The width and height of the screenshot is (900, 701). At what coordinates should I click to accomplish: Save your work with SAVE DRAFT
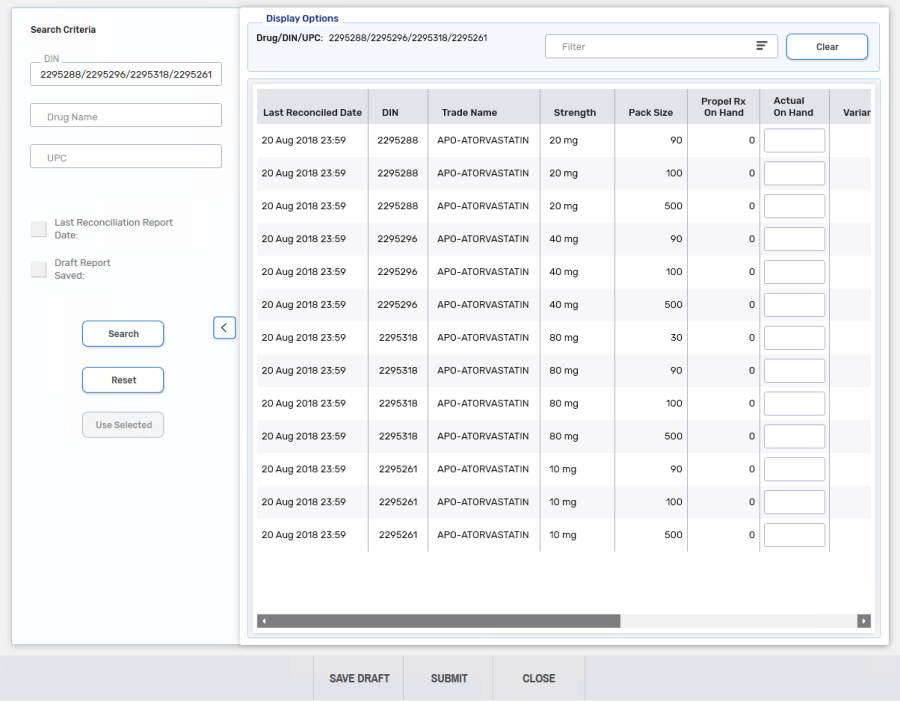(x=358, y=678)
